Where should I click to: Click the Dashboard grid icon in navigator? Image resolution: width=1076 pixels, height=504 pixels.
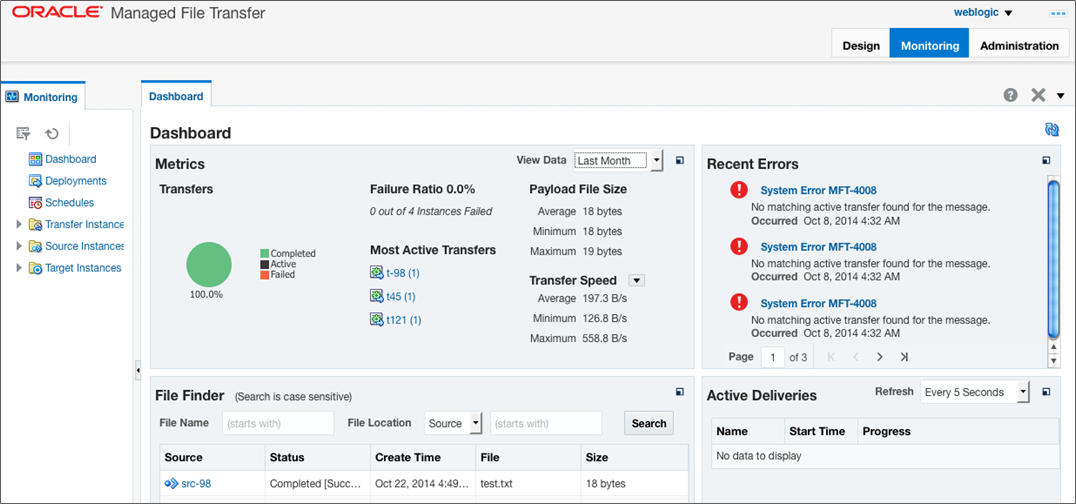(35, 159)
